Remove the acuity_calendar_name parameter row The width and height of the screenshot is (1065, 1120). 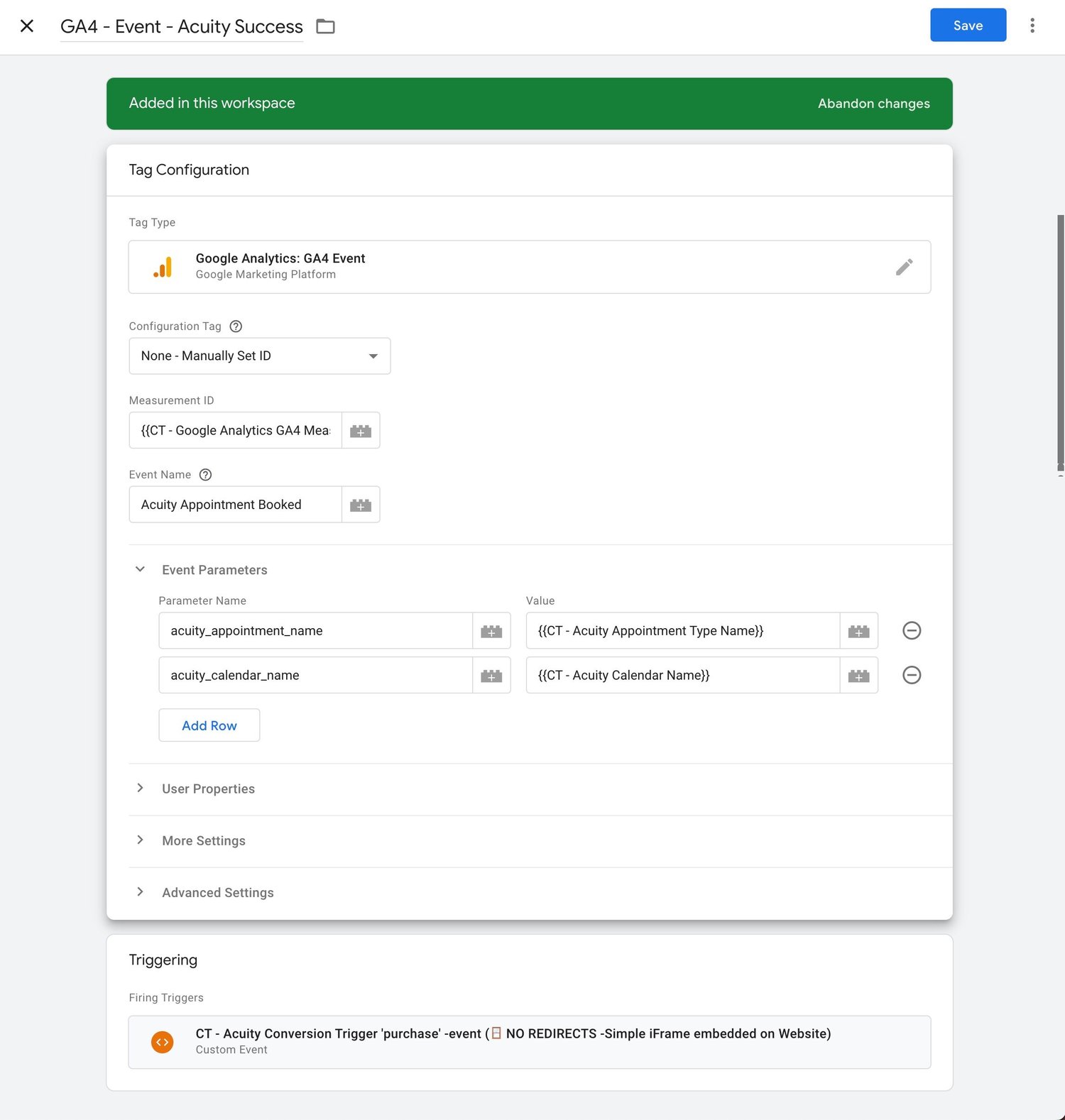coord(912,675)
